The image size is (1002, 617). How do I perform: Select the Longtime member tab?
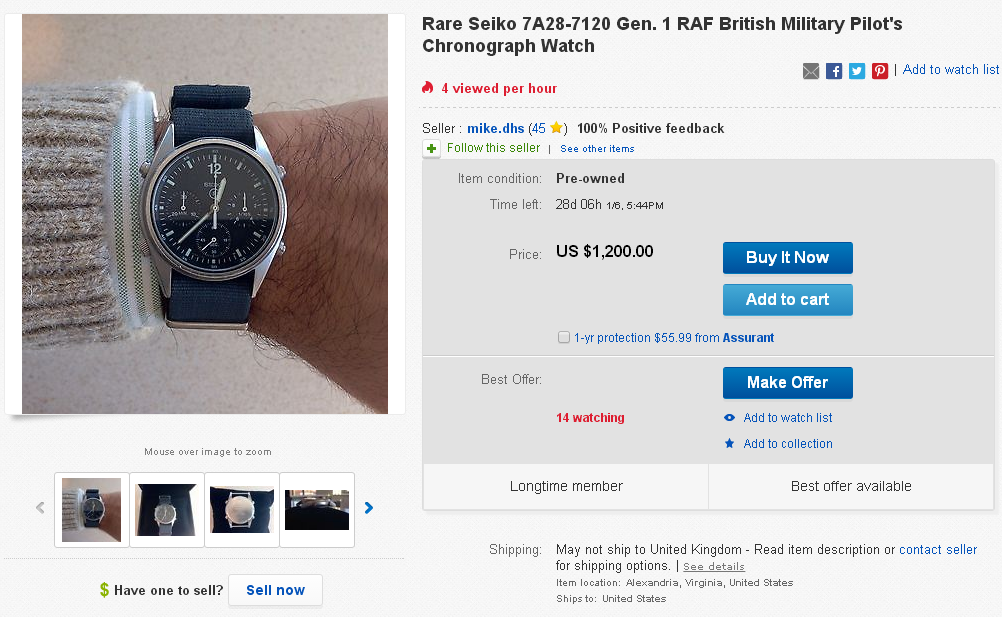coord(566,487)
